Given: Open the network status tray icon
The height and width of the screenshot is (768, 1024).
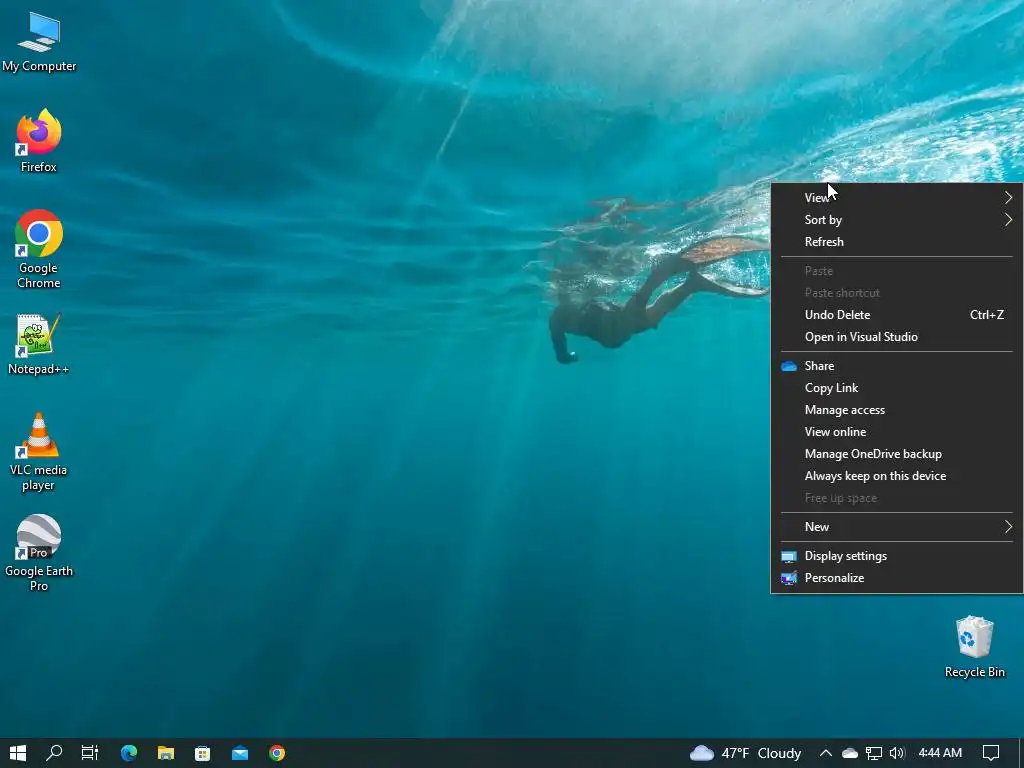Looking at the screenshot, I should [x=874, y=753].
